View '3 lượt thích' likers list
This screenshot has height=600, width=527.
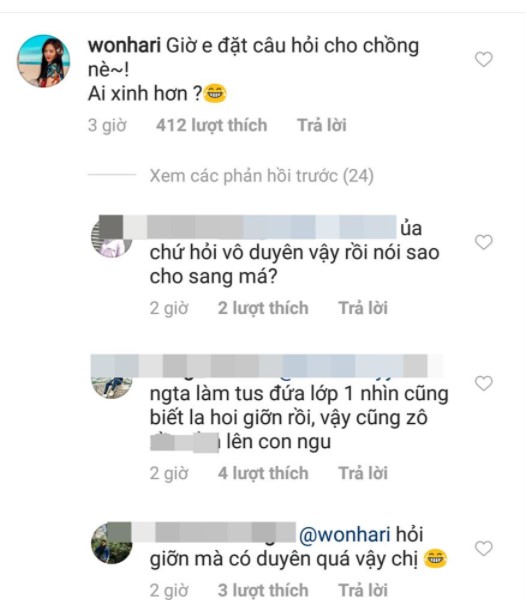point(263,590)
